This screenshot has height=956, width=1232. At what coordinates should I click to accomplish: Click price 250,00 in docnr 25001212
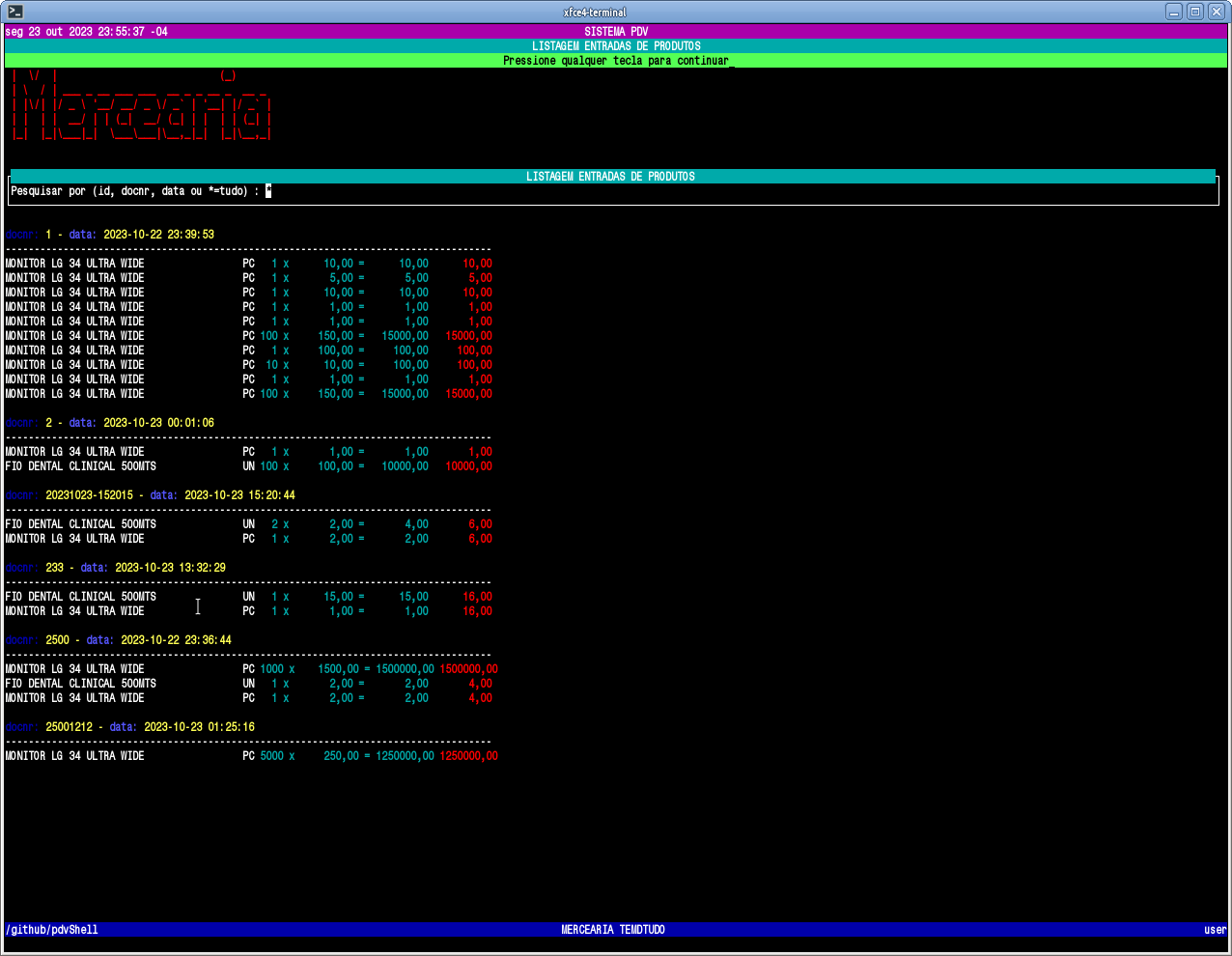click(342, 756)
